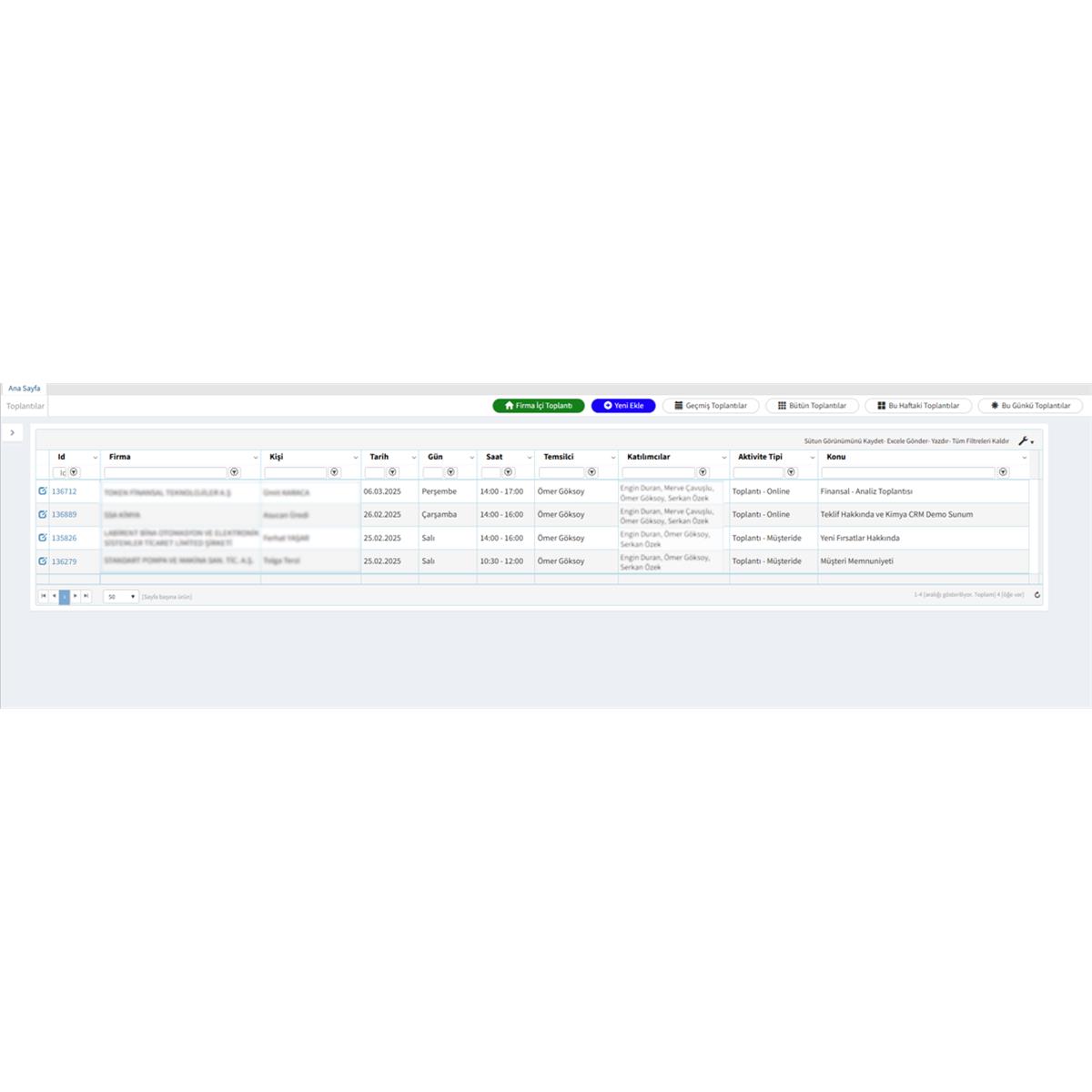The width and height of the screenshot is (1092, 1092).
Task: Select the 'Finansal - Analiz Toplantısı' cell
Action: [924, 491]
